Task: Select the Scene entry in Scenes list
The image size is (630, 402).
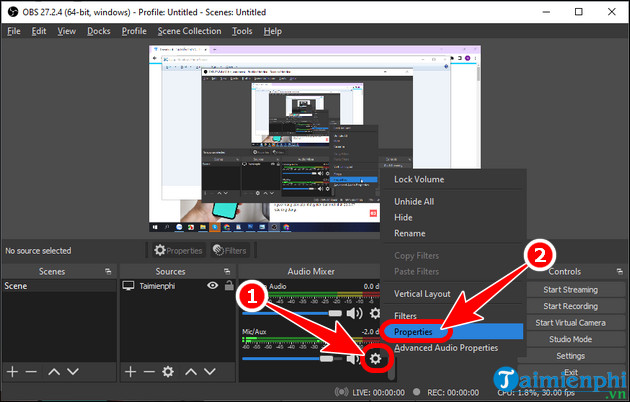Action: 59,286
